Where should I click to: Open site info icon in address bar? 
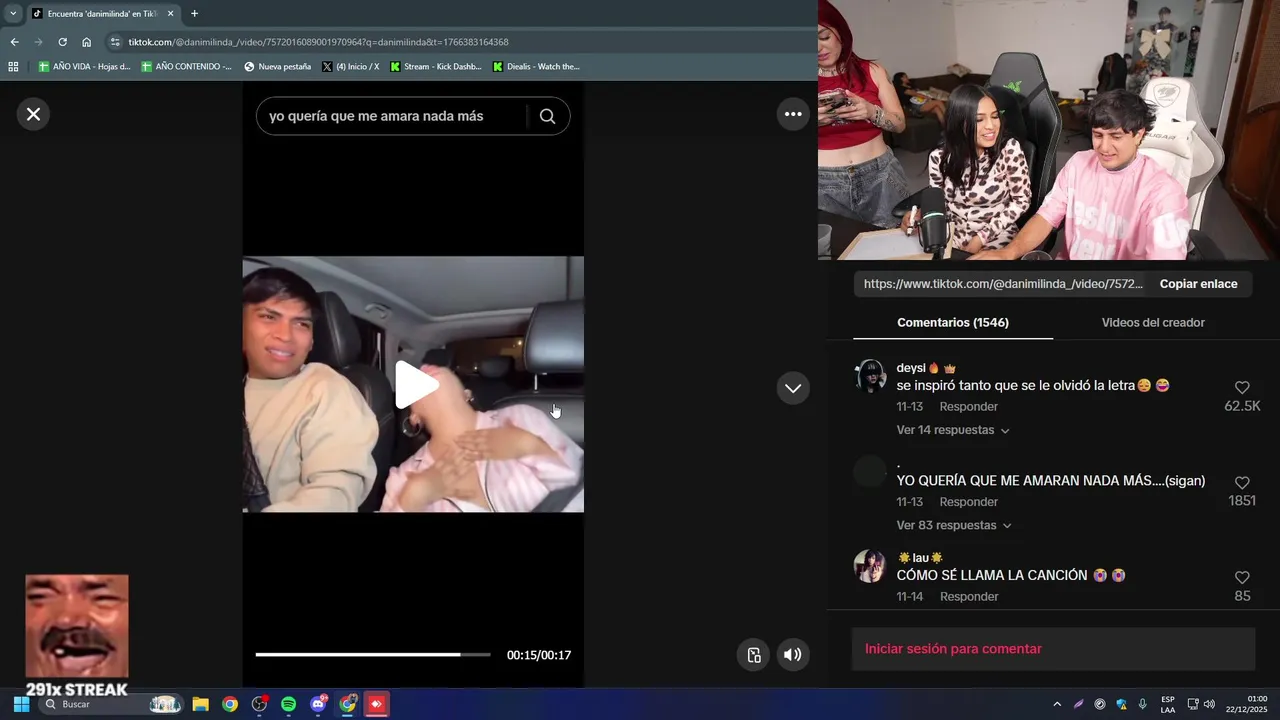coord(115,42)
